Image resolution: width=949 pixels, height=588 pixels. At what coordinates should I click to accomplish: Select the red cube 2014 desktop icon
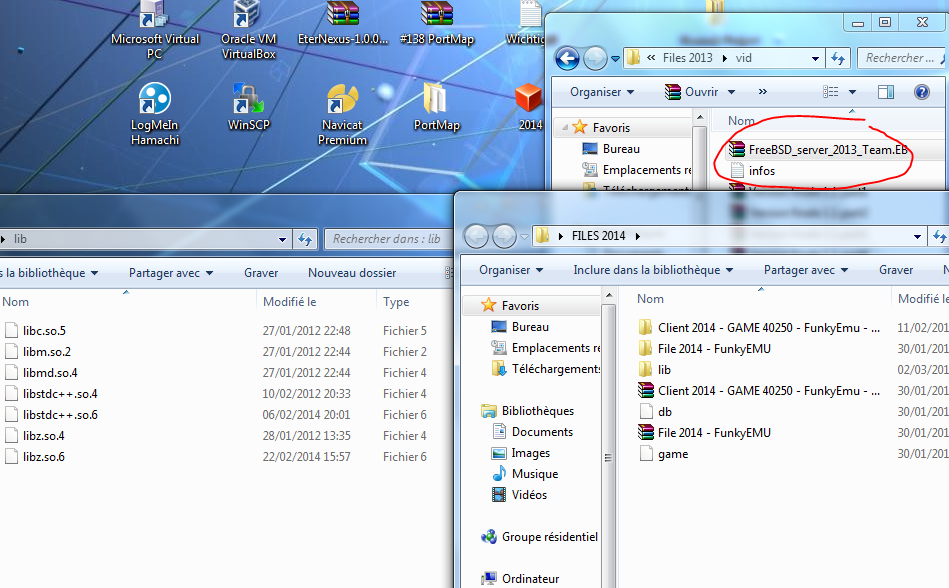529,108
